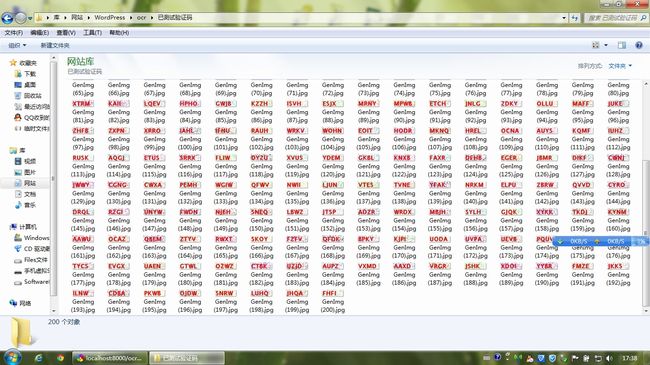Open the 文件夹 arrange-by dropdown
Viewport: 650px width, 365px height.
click(x=620, y=66)
